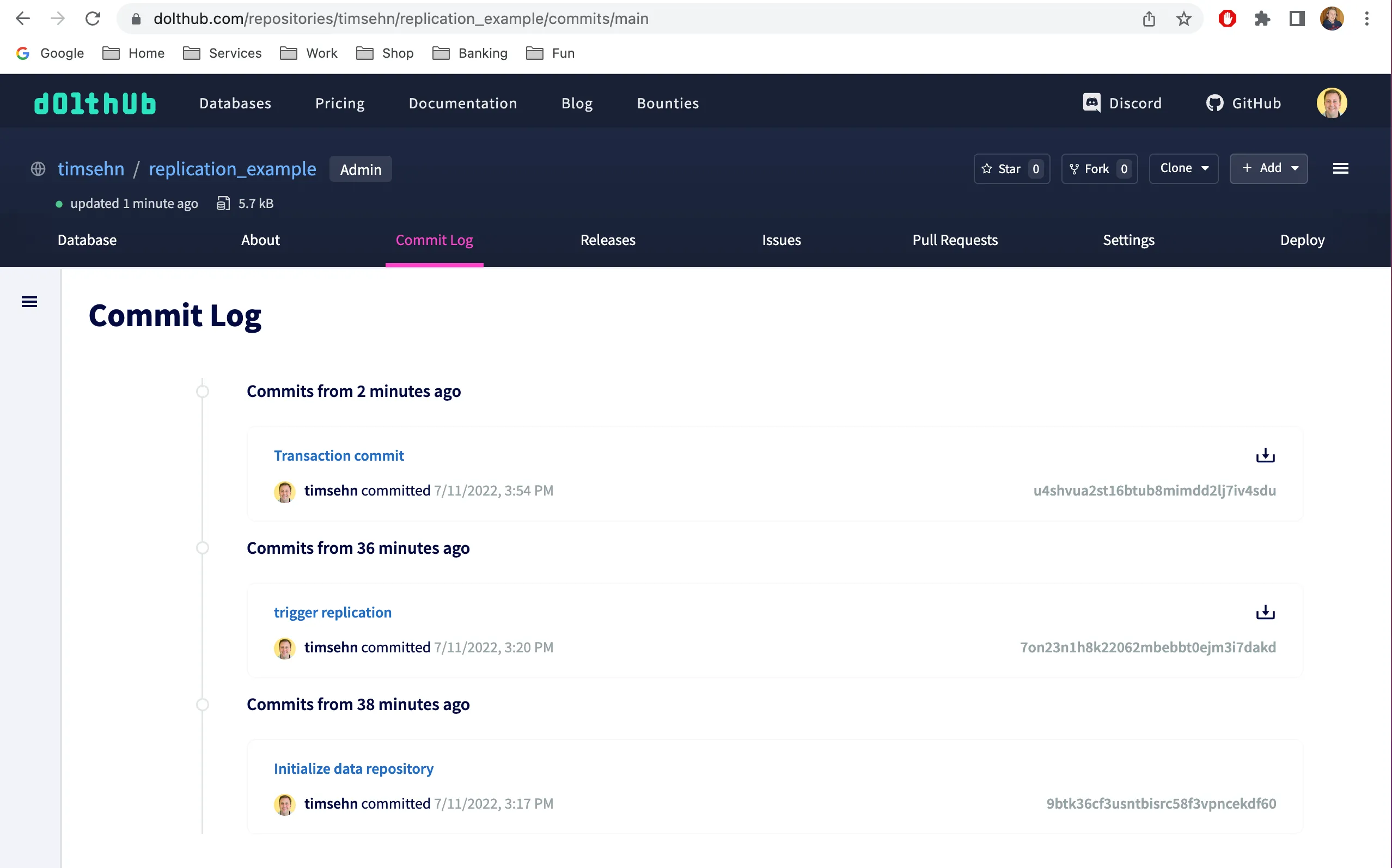
Task: Open the Chrome three-dot menu
Action: pos(1367,19)
